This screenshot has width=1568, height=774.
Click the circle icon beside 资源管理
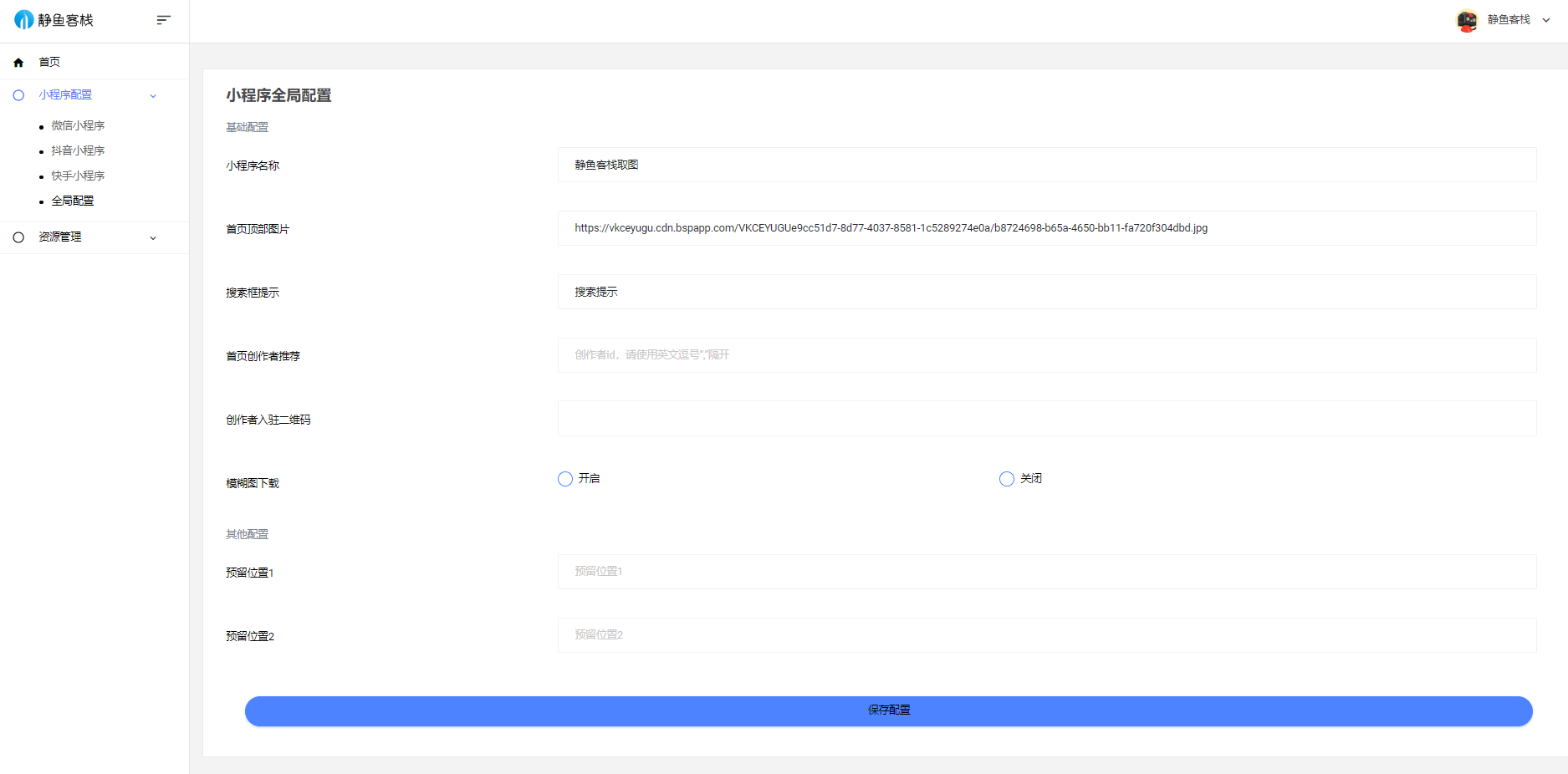[x=18, y=237]
